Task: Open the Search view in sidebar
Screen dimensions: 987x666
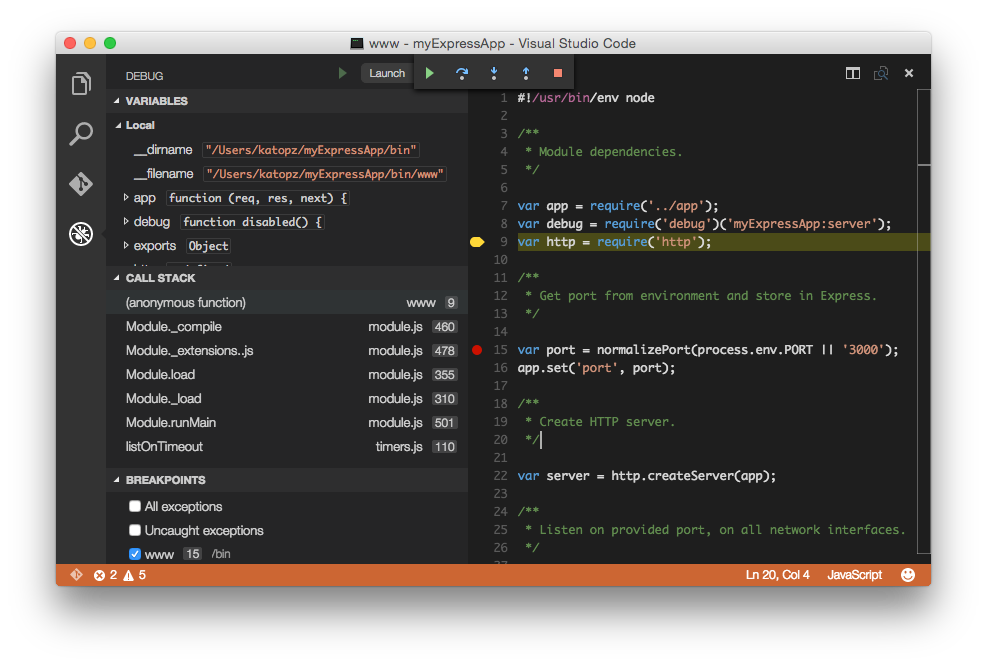Action: (x=81, y=133)
